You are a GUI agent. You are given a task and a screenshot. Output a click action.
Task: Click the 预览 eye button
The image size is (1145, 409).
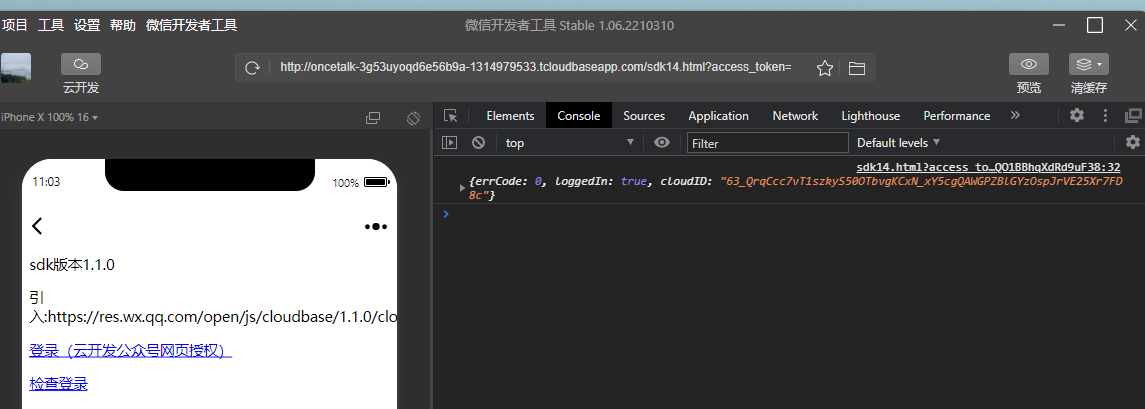click(x=1029, y=64)
